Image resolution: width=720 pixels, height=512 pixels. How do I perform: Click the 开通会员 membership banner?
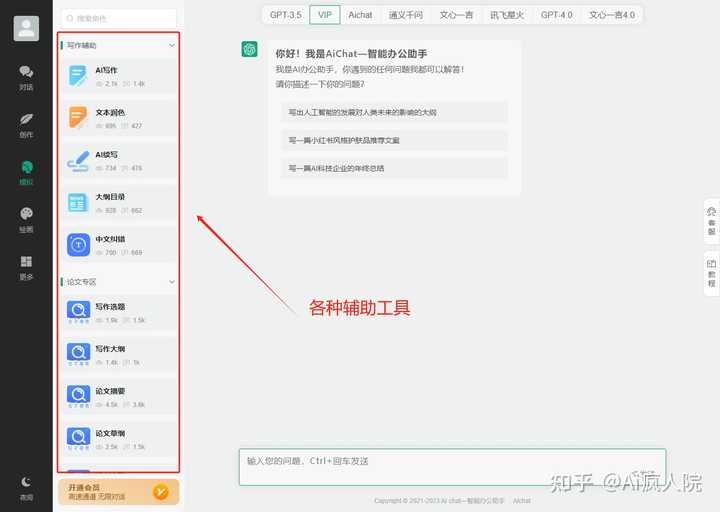[x=119, y=492]
